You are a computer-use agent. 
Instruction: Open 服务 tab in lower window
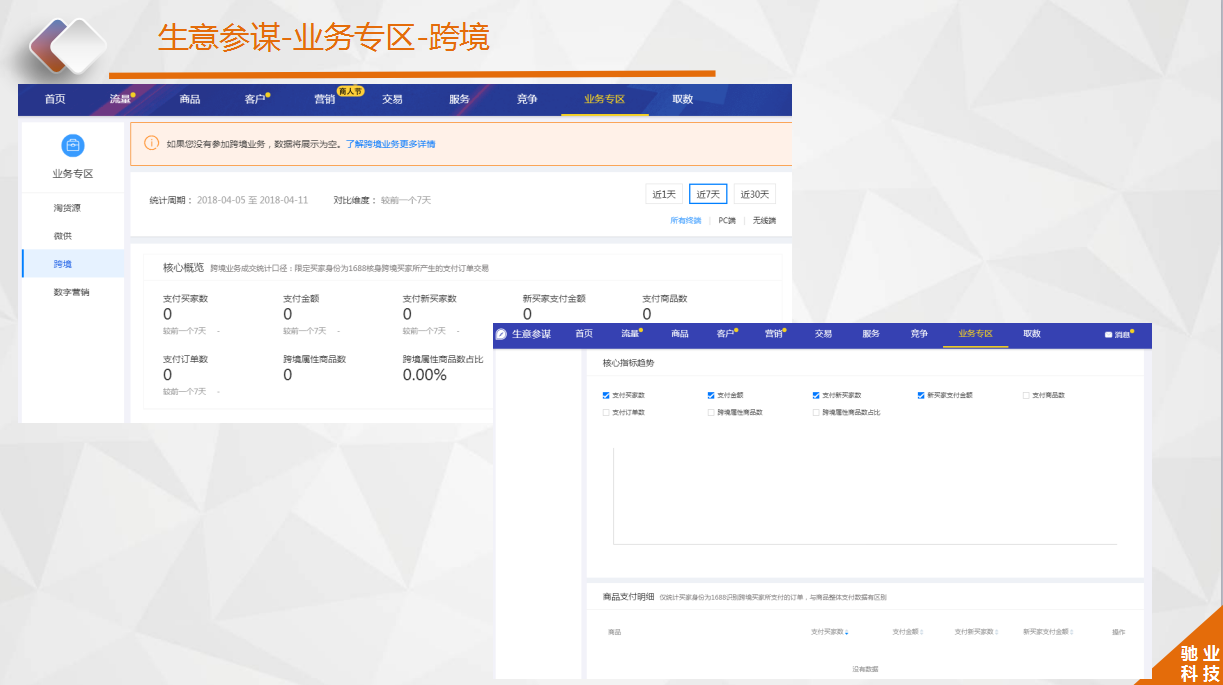(871, 334)
